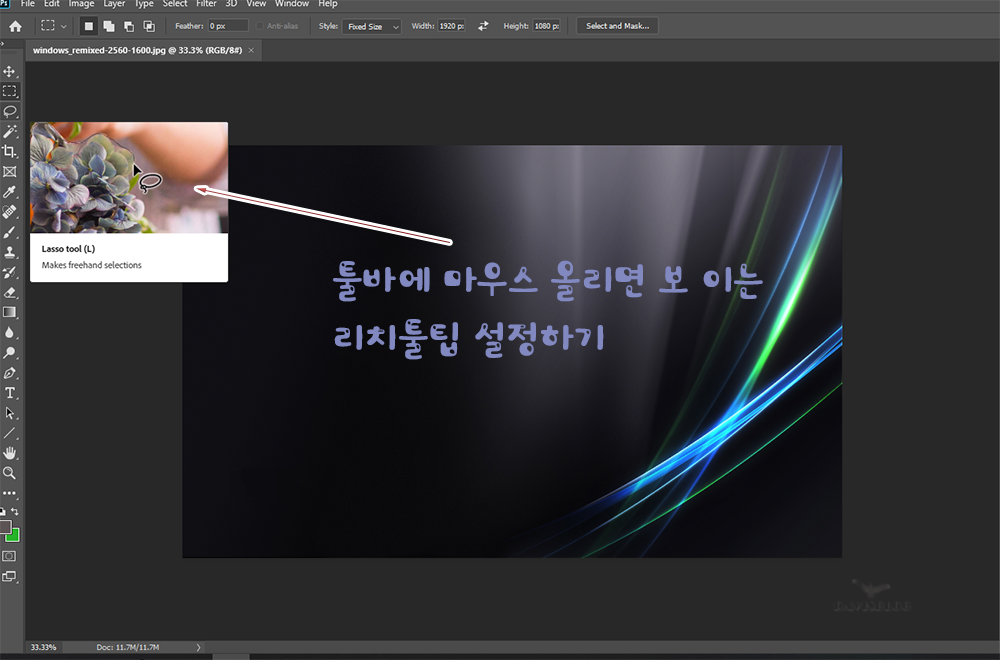This screenshot has height=660, width=1000.
Task: Select the Clone Stamp tool
Action: (10, 252)
